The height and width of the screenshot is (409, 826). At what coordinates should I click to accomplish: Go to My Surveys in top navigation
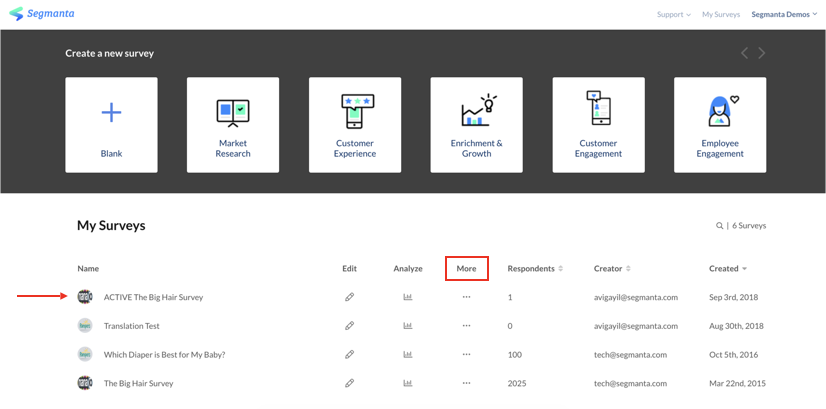pos(721,15)
